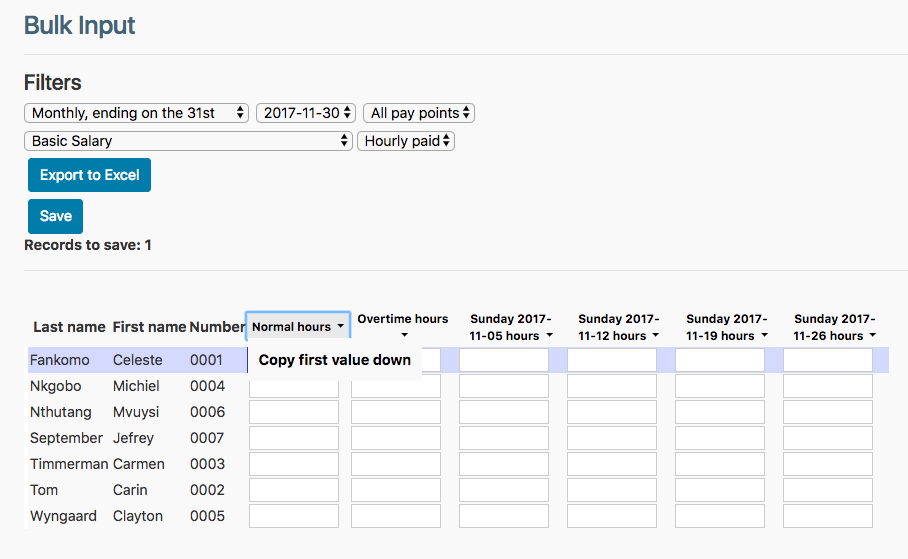The height and width of the screenshot is (559, 908).
Task: Click Overtime hours field for Nthutang Mvuysi
Action: pyautogui.click(x=396, y=412)
